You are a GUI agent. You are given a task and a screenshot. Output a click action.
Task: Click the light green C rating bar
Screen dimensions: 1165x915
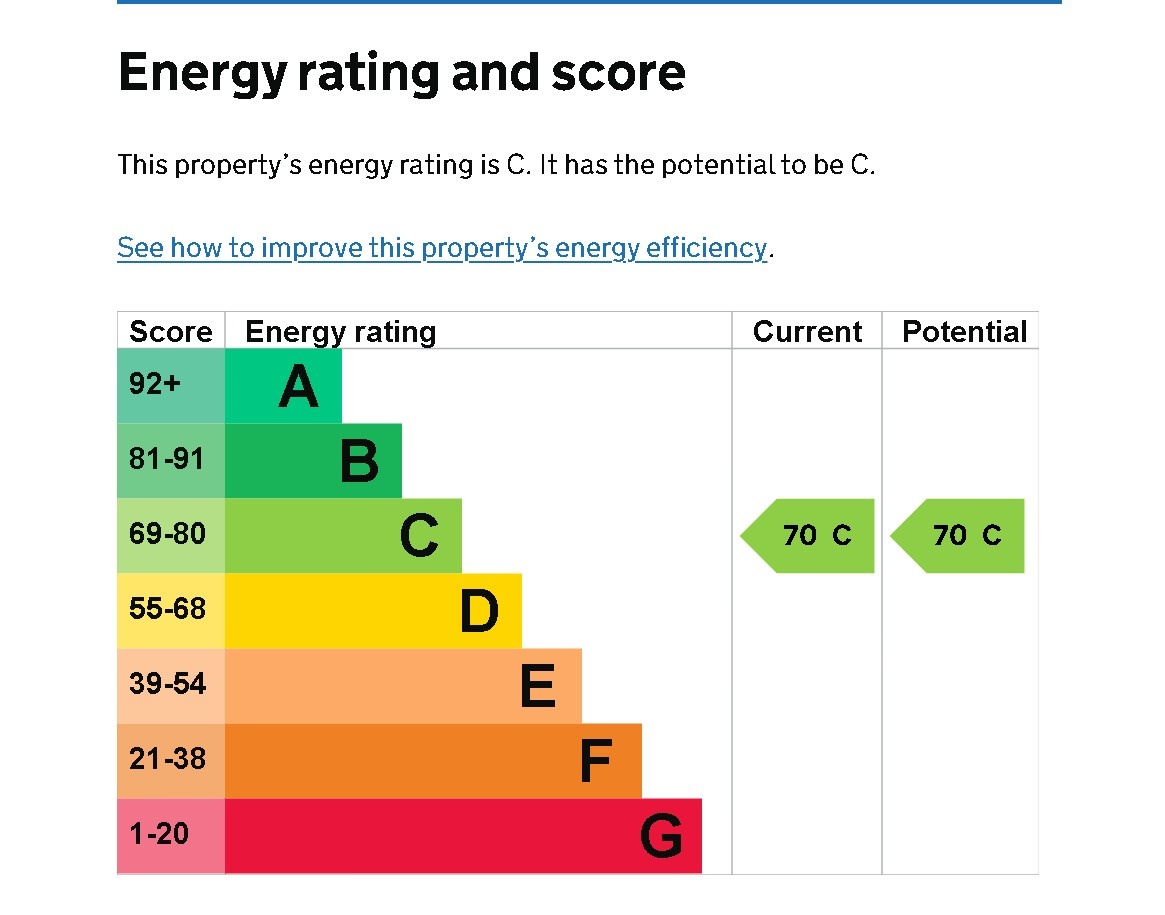click(x=343, y=536)
